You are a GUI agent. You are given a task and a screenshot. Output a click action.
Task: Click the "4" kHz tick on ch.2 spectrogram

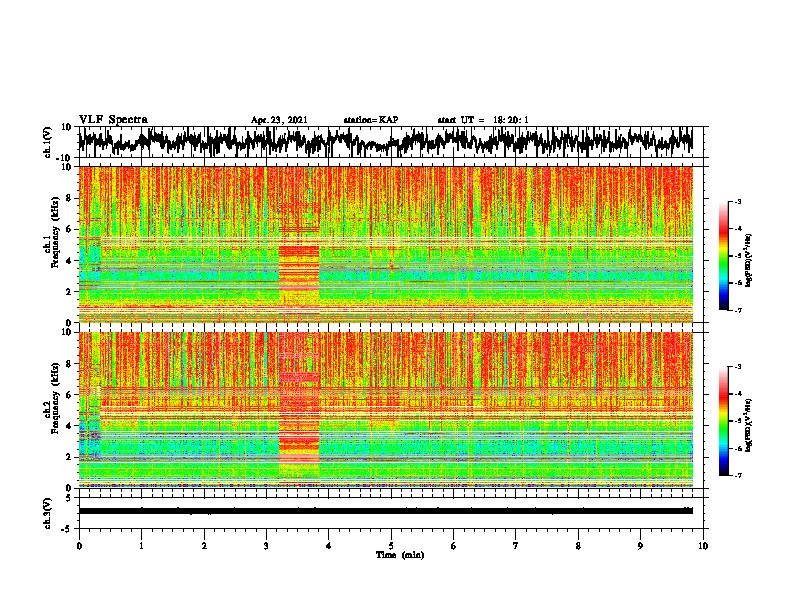(x=70, y=426)
